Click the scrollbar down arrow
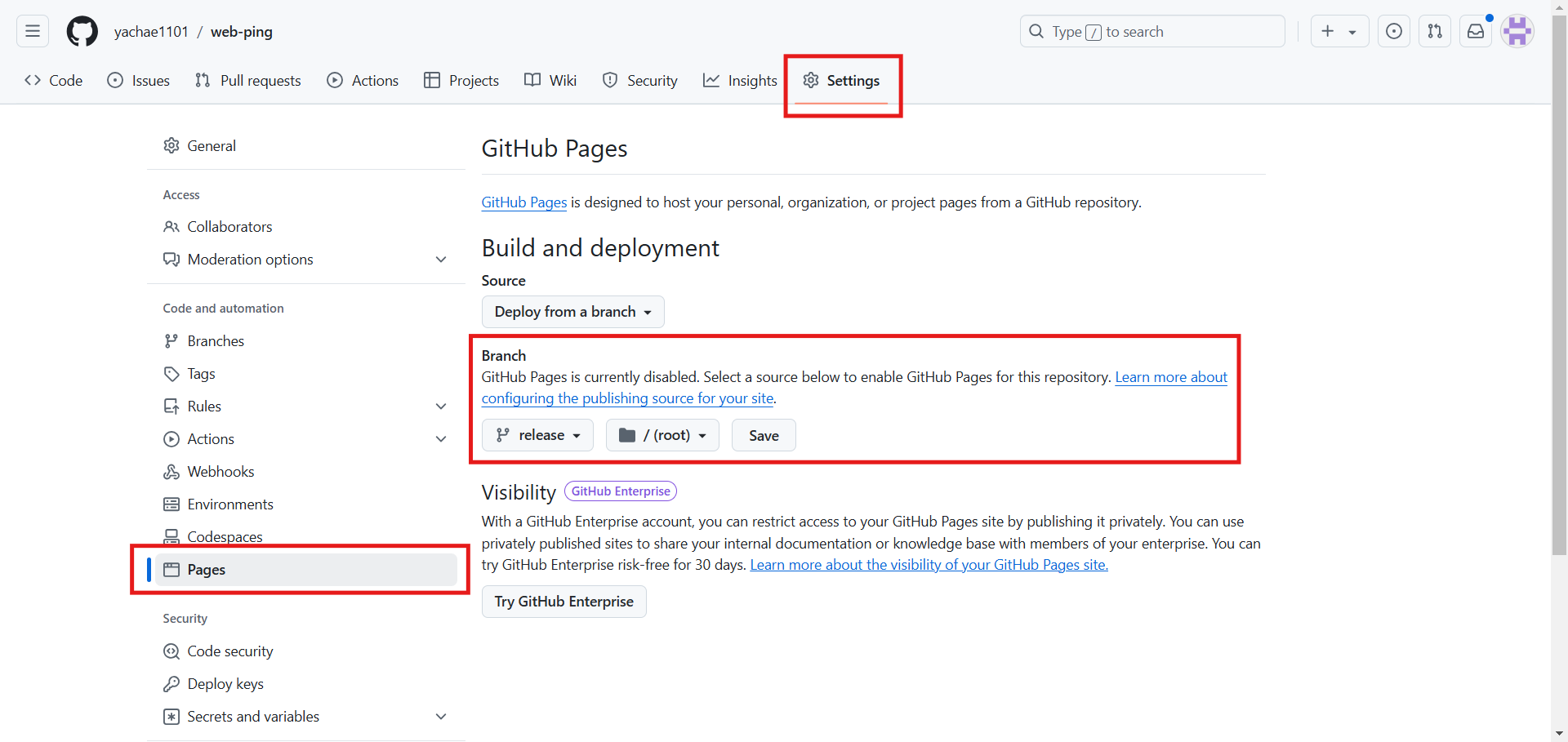This screenshot has height=742, width=1568. (x=1560, y=733)
